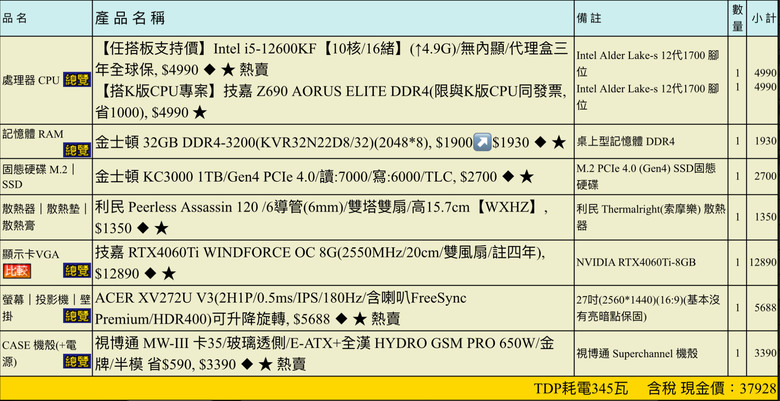Click the 桌上型記憶體 DDR4 note
Screen dimensions: 780x401
point(626,142)
